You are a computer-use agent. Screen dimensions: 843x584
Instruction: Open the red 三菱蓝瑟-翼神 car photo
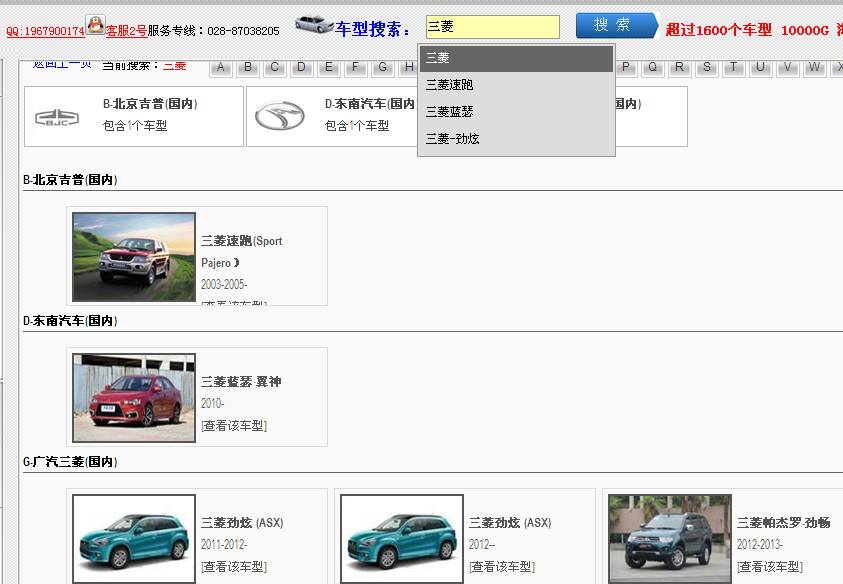point(134,398)
